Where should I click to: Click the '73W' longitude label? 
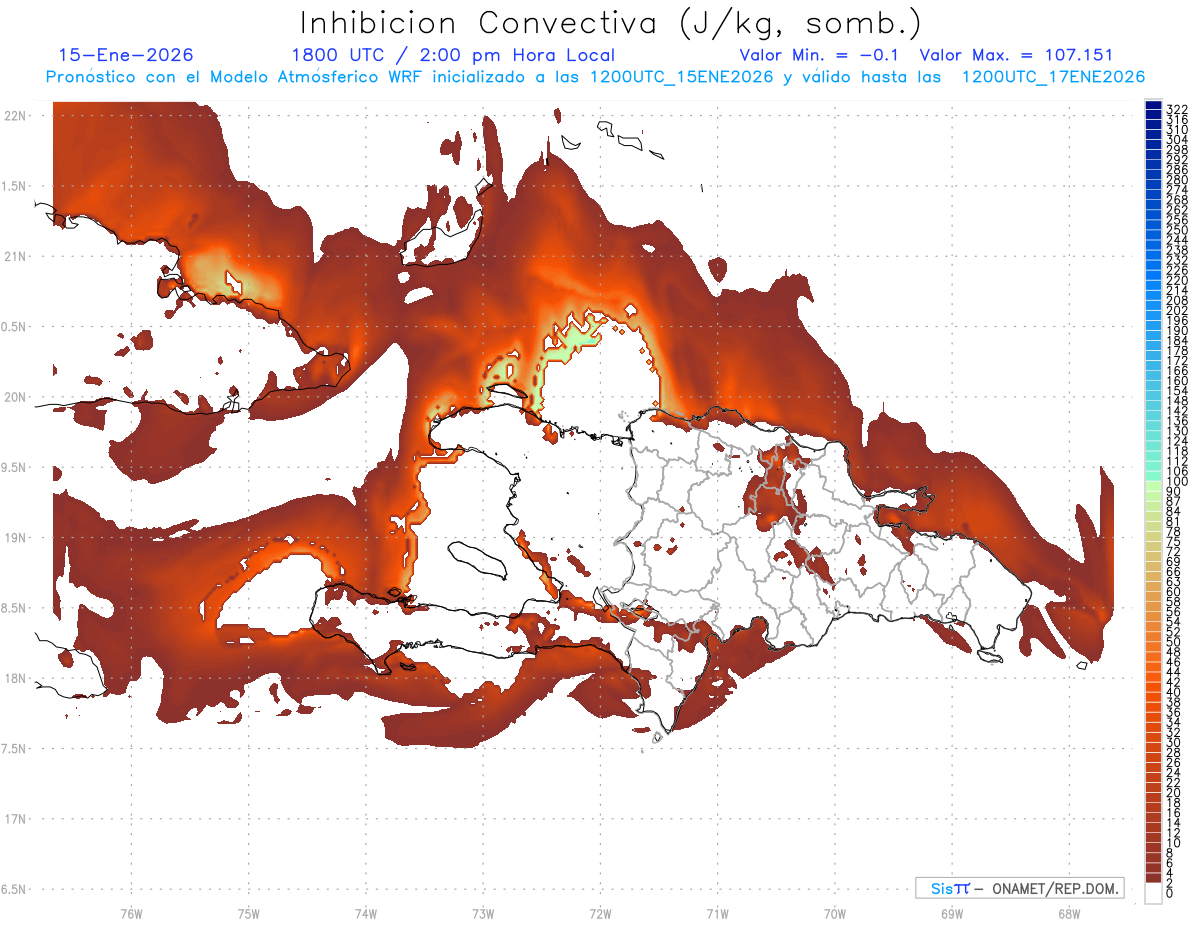pyautogui.click(x=483, y=913)
